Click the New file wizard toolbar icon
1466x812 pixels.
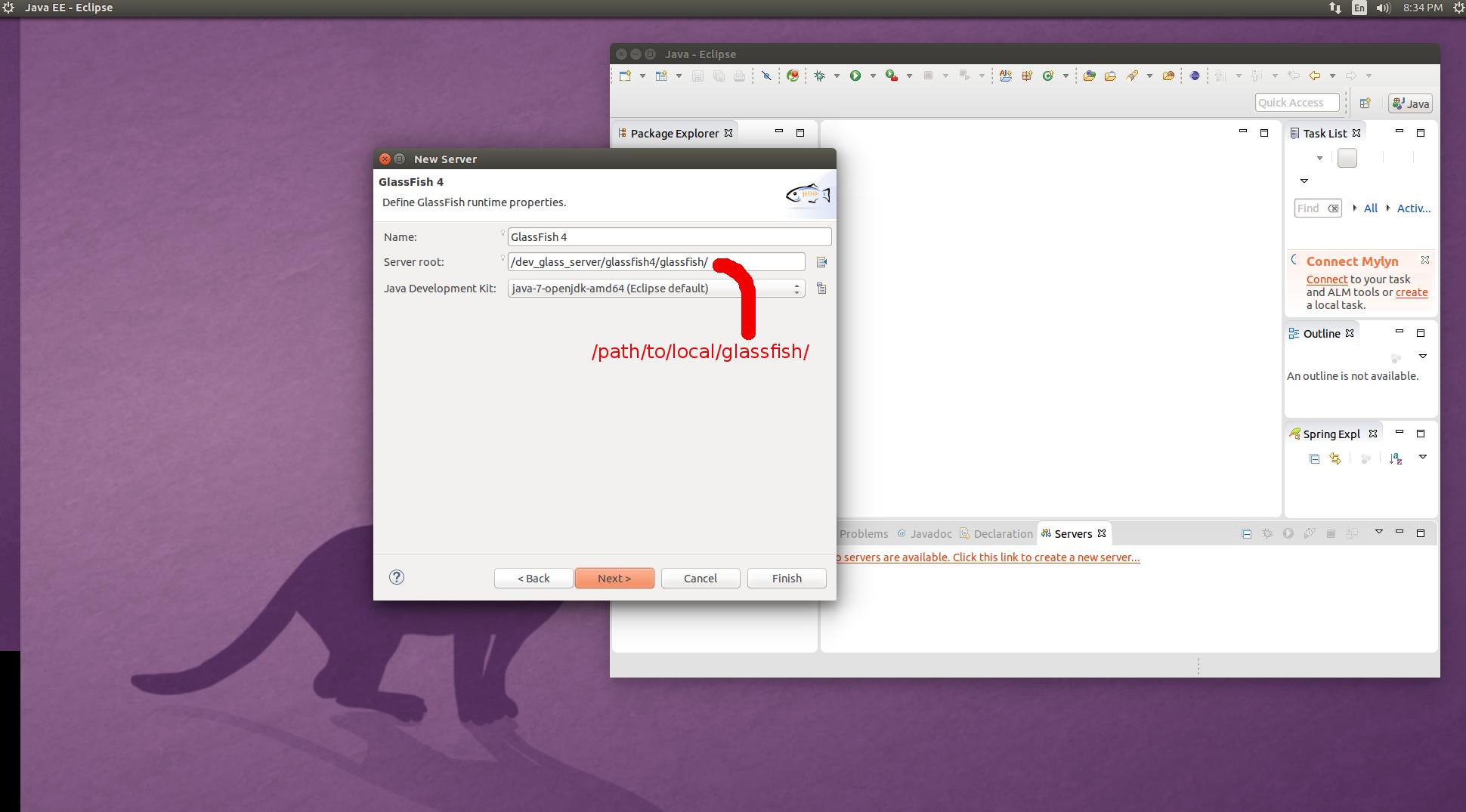[625, 76]
